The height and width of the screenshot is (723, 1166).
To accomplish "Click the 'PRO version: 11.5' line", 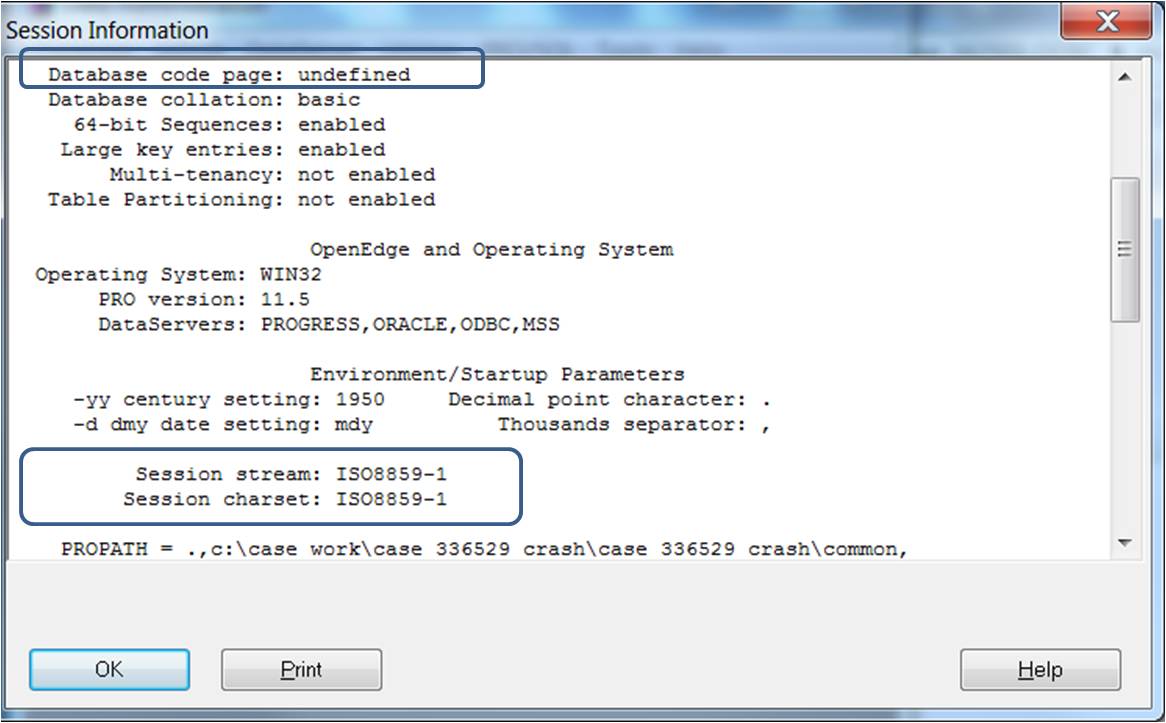I will tap(204, 300).
